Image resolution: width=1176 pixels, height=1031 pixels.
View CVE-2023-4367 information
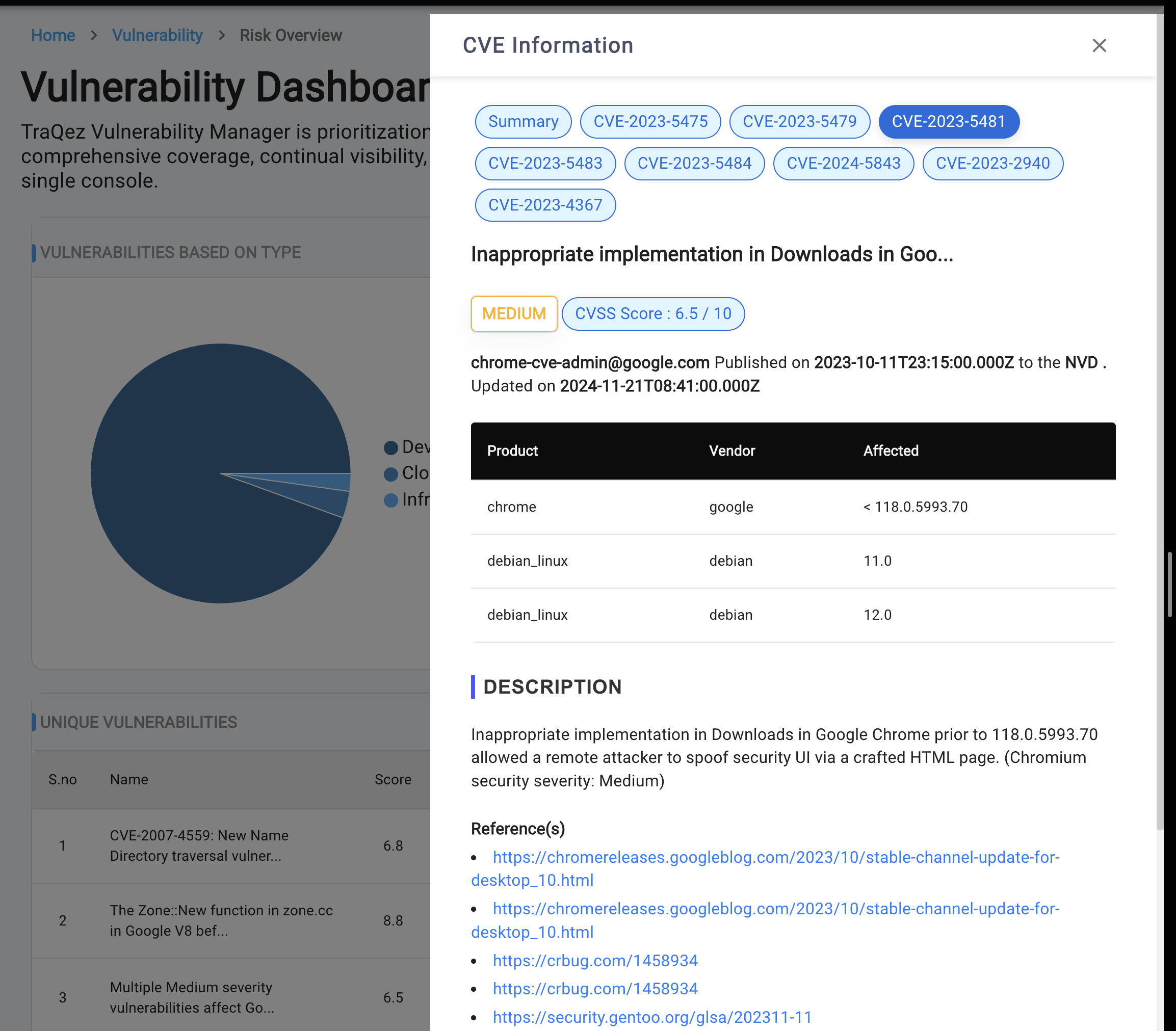[545, 205]
